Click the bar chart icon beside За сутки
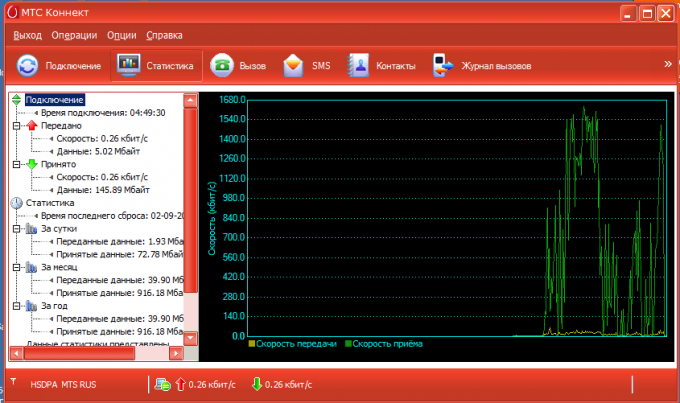 pyautogui.click(x=31, y=229)
